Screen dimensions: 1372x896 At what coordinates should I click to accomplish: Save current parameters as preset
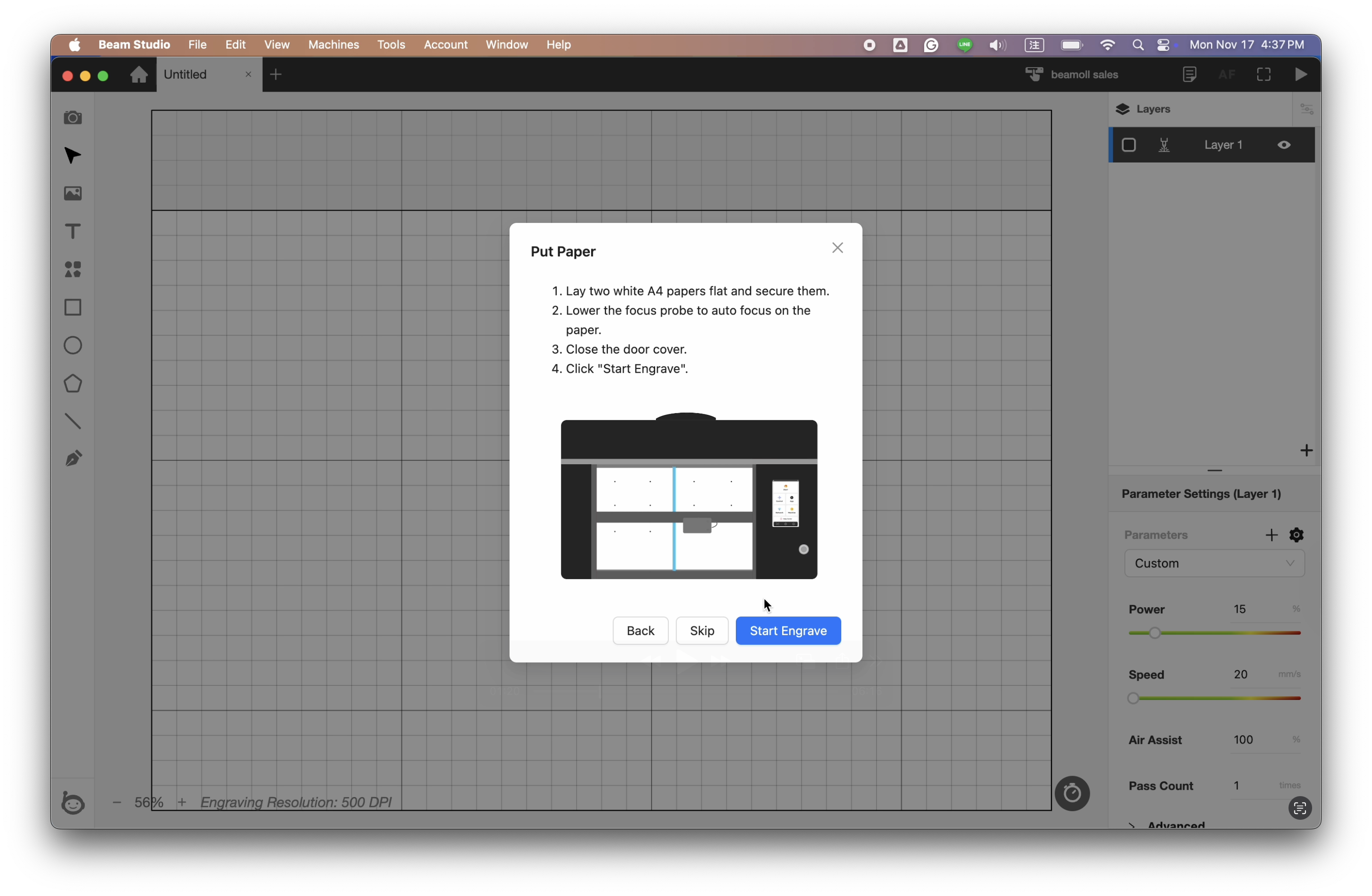[1271, 535]
